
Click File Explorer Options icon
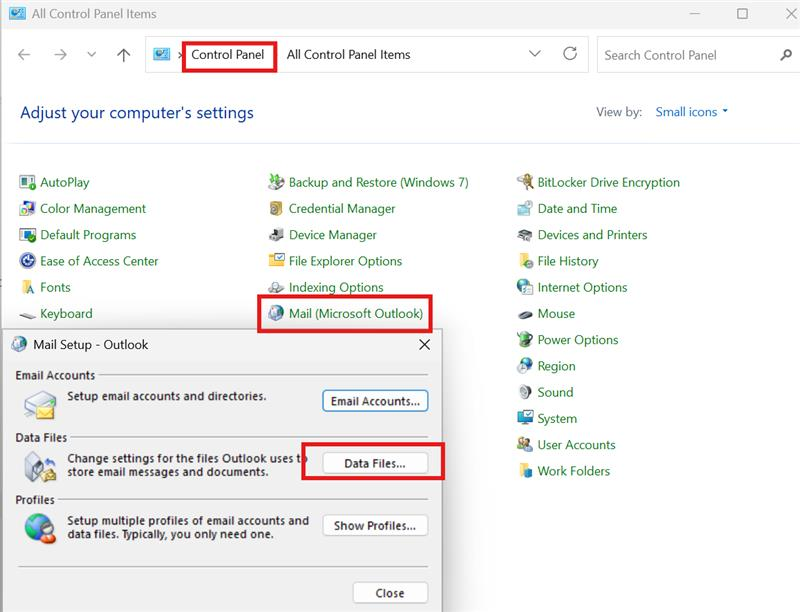tap(276, 261)
